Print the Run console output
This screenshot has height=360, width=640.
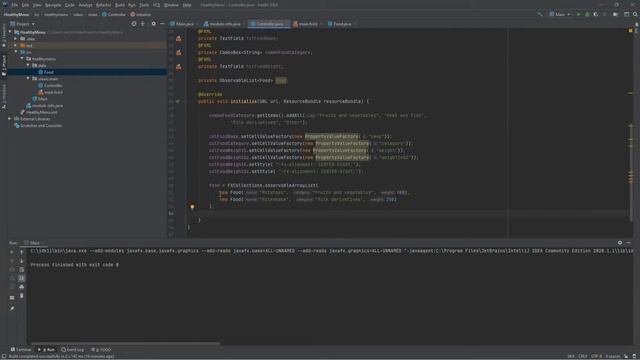pyautogui.click(x=22, y=287)
